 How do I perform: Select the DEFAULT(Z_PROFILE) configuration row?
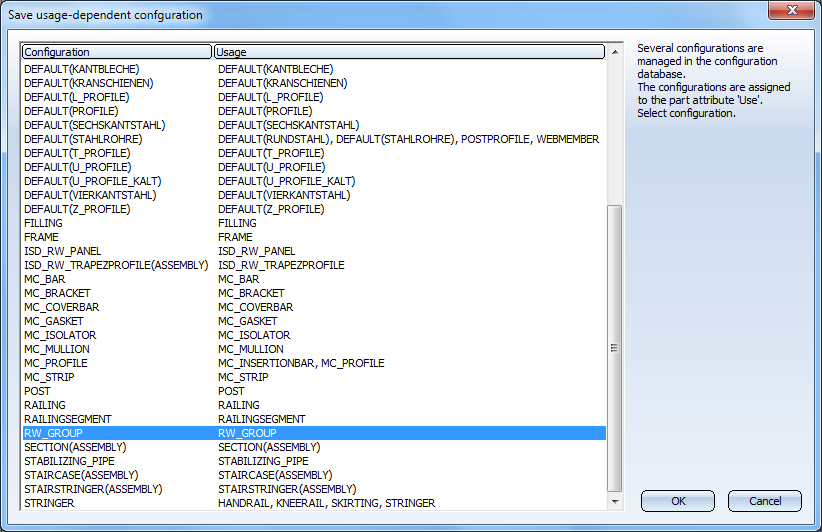click(x=314, y=209)
